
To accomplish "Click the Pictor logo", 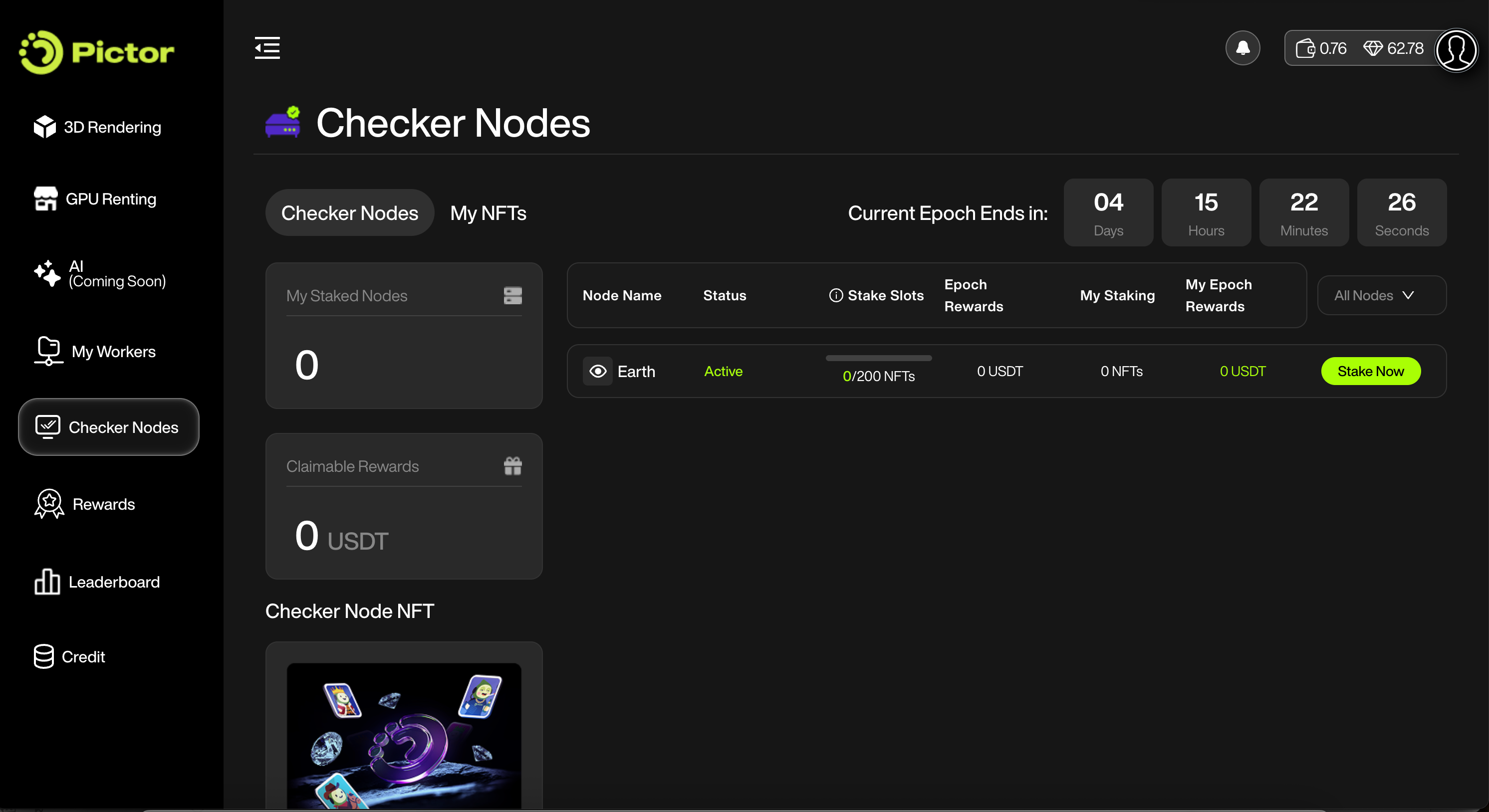I will pos(96,52).
